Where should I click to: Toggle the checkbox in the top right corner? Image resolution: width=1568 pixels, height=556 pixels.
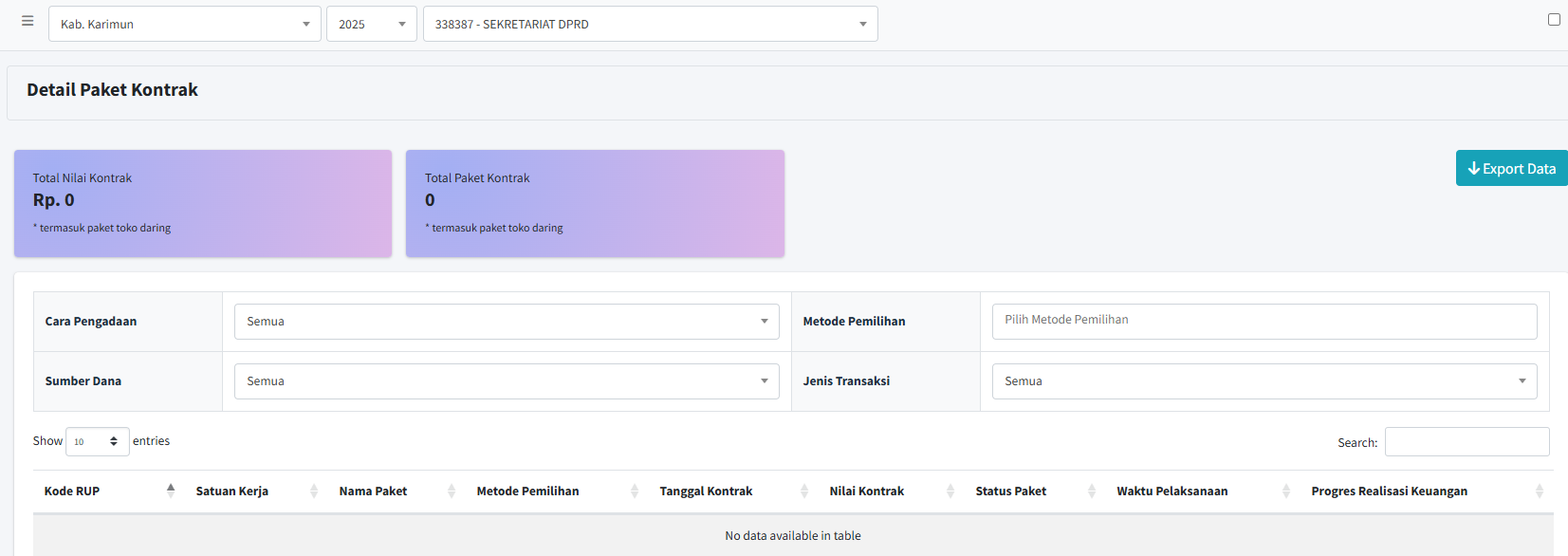pos(1554,19)
